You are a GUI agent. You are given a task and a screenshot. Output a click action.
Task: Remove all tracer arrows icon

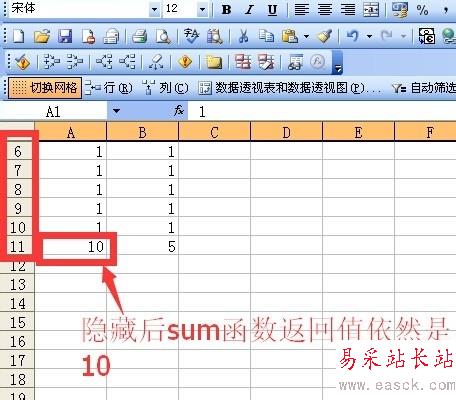(x=156, y=62)
